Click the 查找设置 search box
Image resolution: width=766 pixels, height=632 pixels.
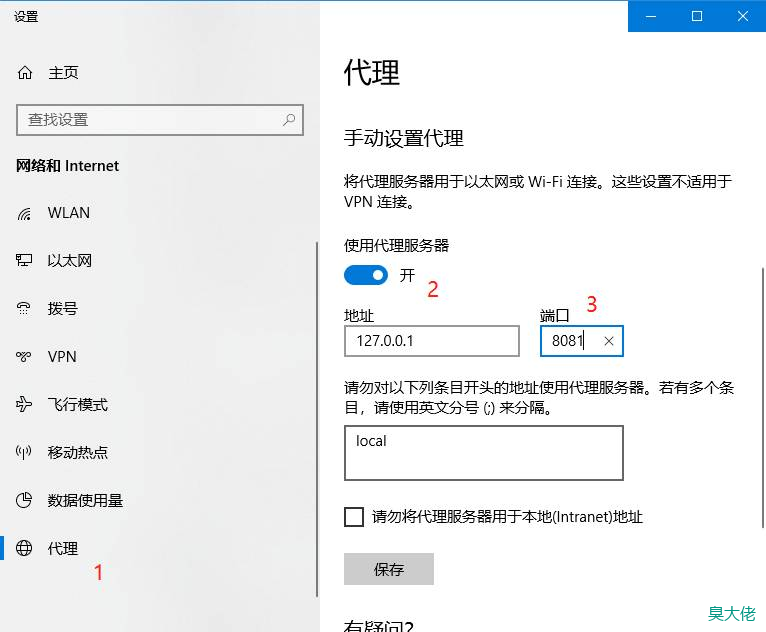pos(160,120)
